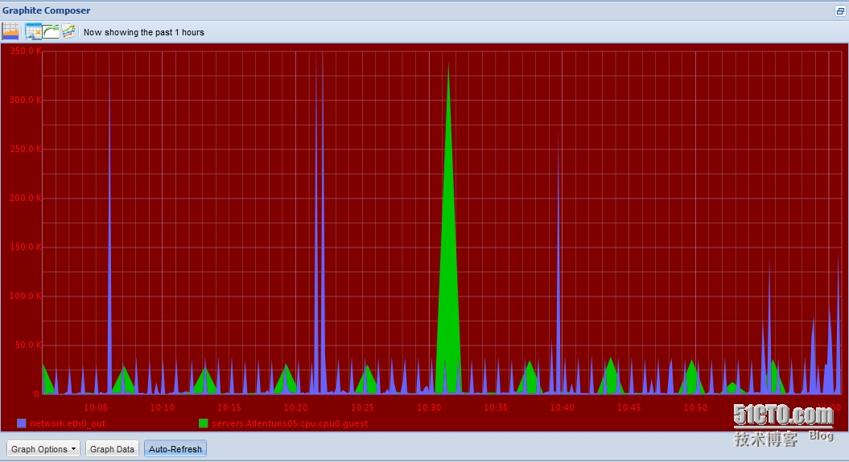Click the servers cpu.cpu0.guest legend label

click(290, 424)
